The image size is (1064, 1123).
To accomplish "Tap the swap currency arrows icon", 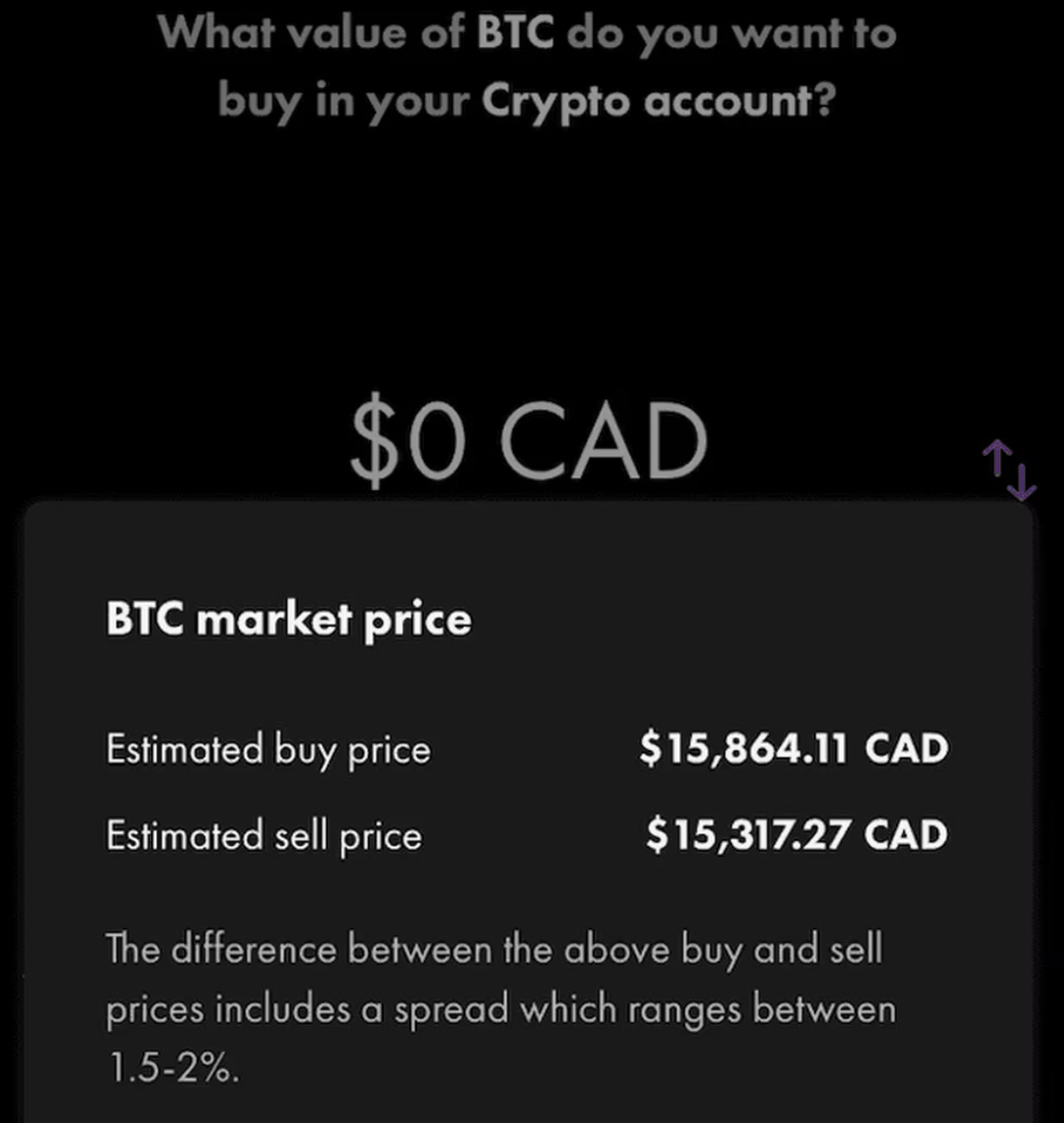I will click(1009, 470).
